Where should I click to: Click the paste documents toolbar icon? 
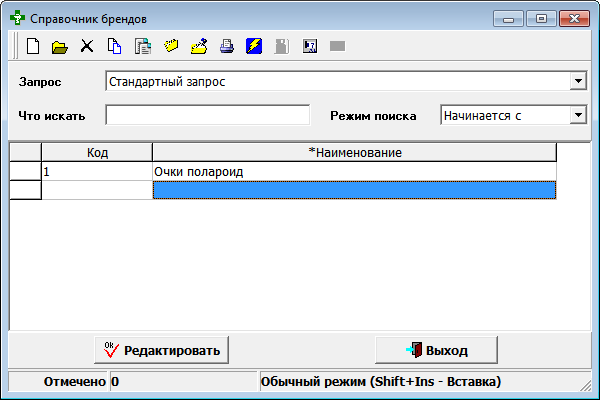click(143, 46)
